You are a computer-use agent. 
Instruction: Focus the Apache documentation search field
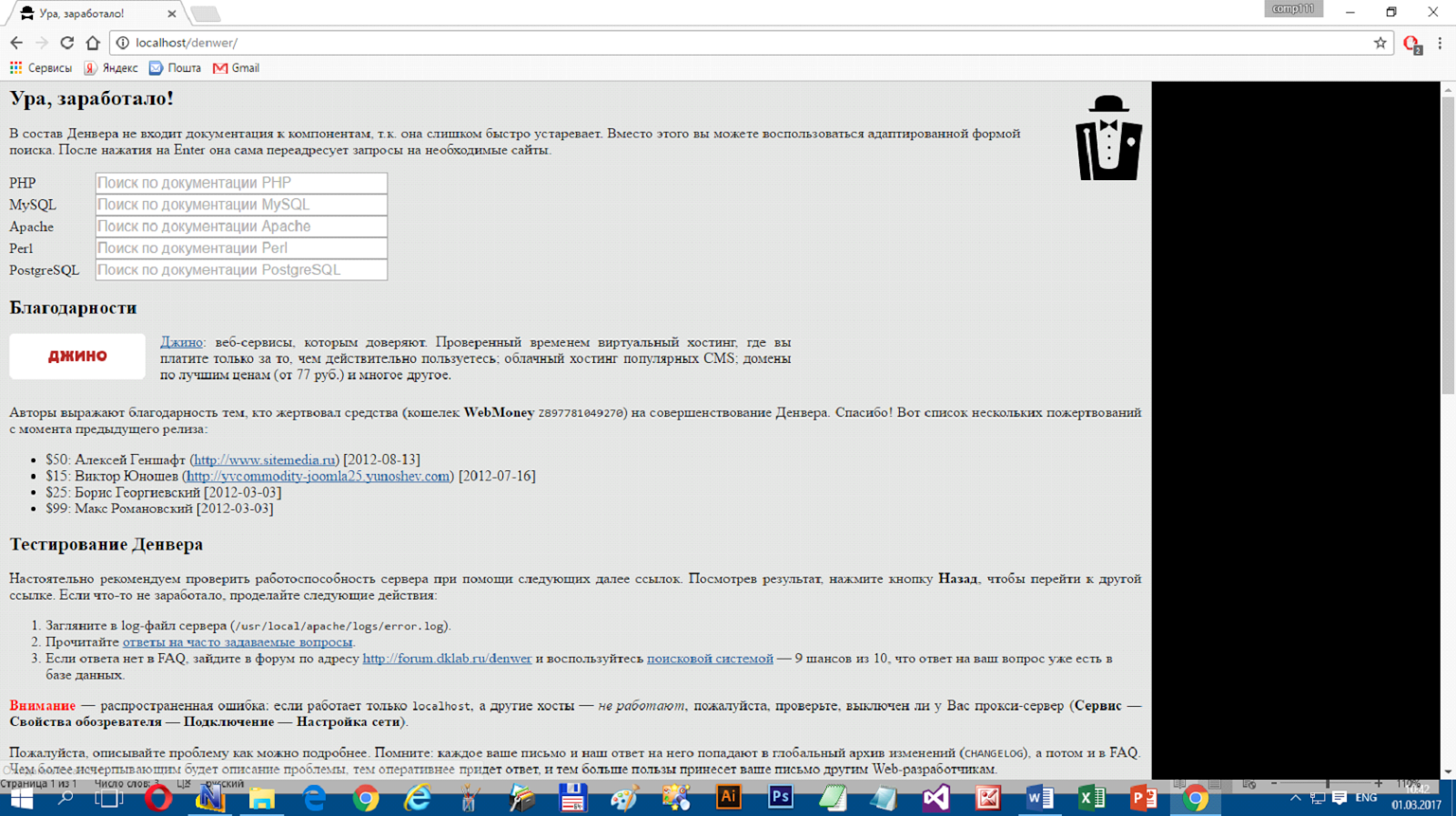click(241, 227)
